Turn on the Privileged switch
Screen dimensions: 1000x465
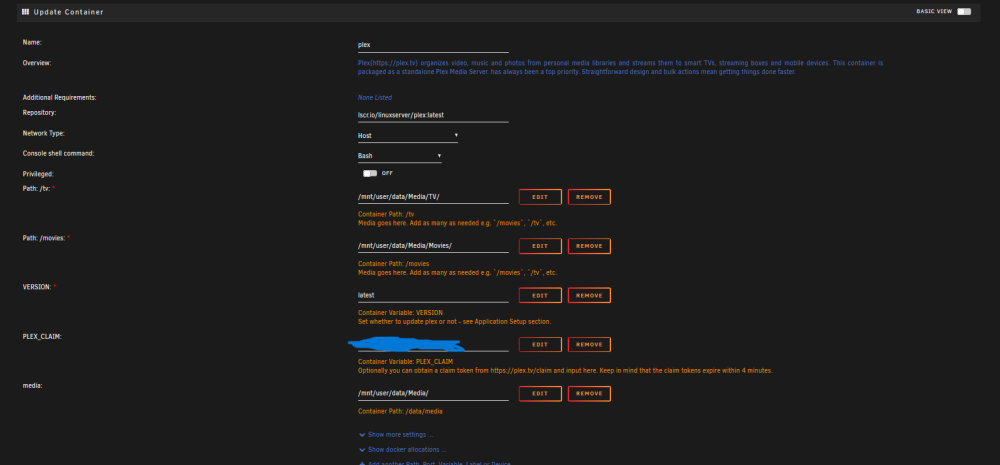370,173
